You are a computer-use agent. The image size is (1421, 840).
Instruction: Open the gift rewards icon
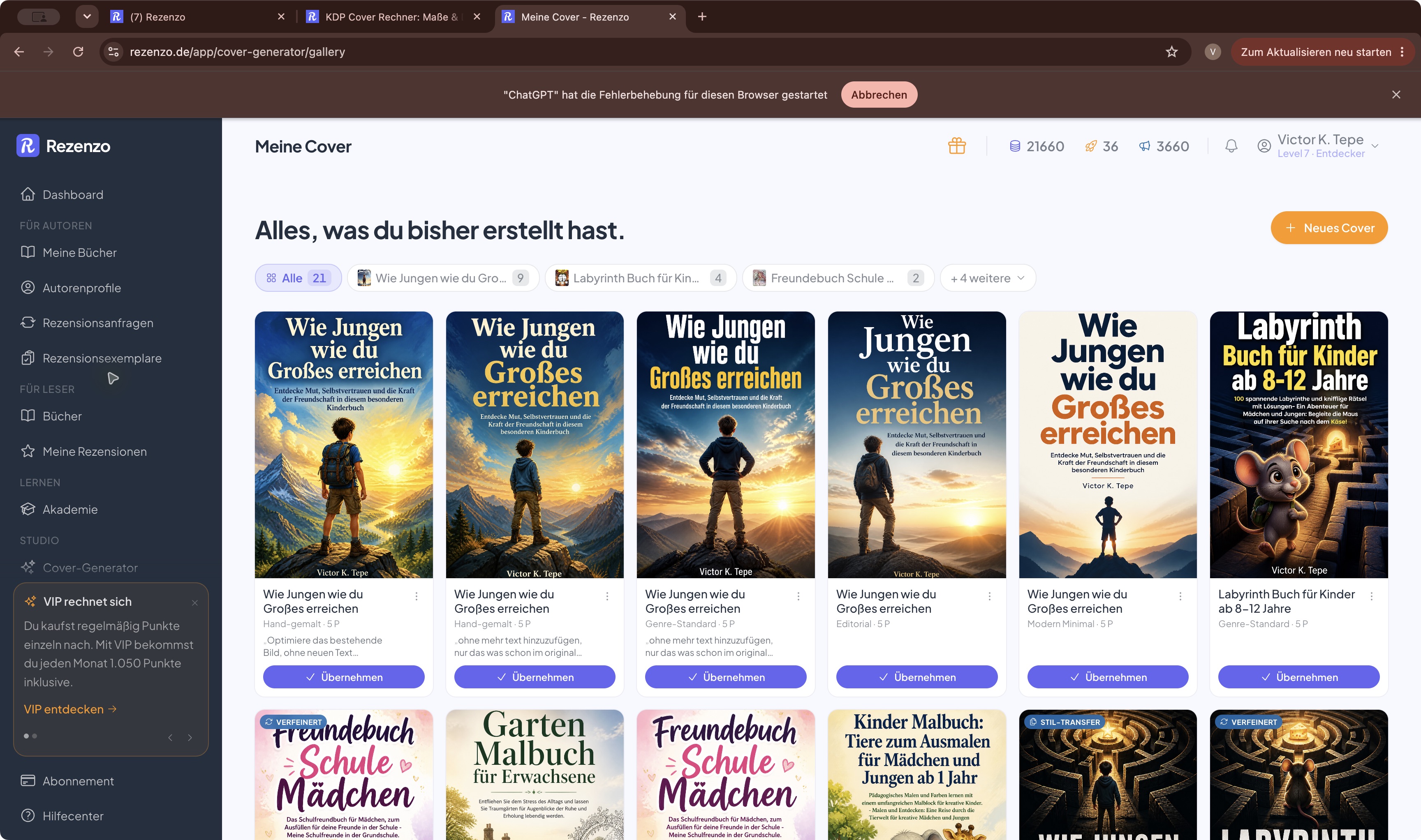[x=956, y=146]
